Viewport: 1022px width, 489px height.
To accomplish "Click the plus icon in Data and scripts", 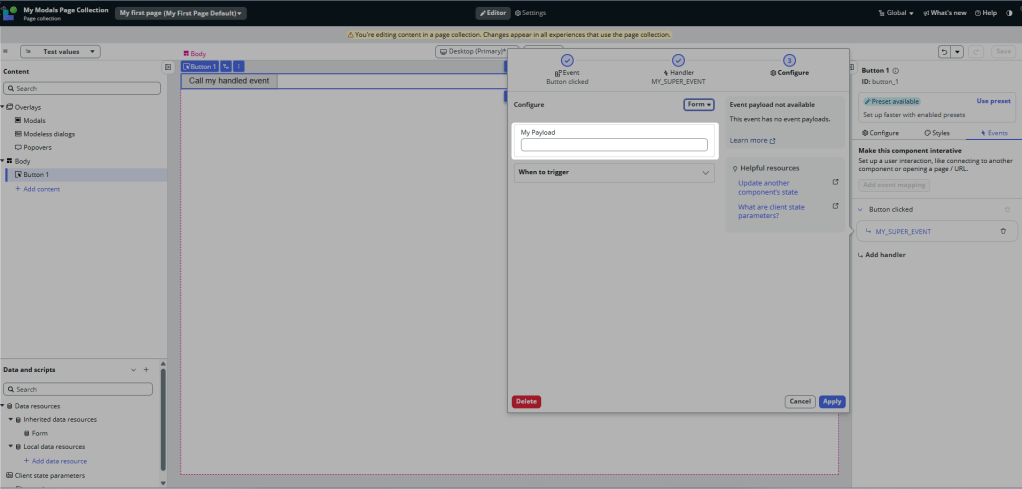I will pos(146,370).
